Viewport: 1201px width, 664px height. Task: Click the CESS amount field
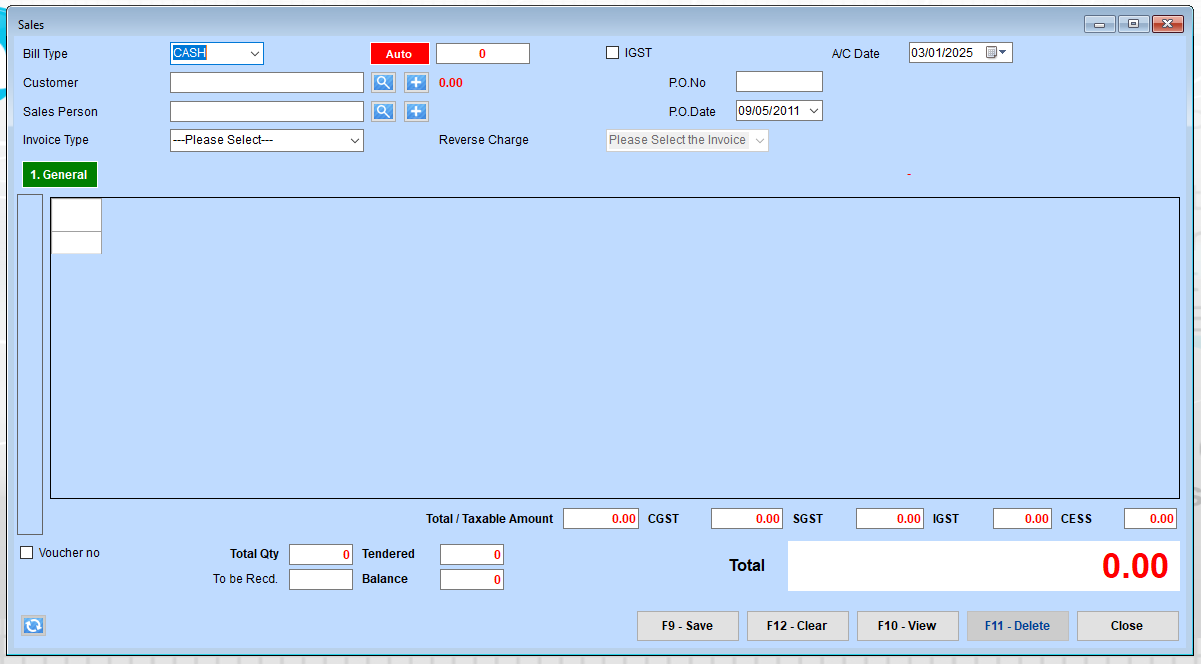[1151, 519]
